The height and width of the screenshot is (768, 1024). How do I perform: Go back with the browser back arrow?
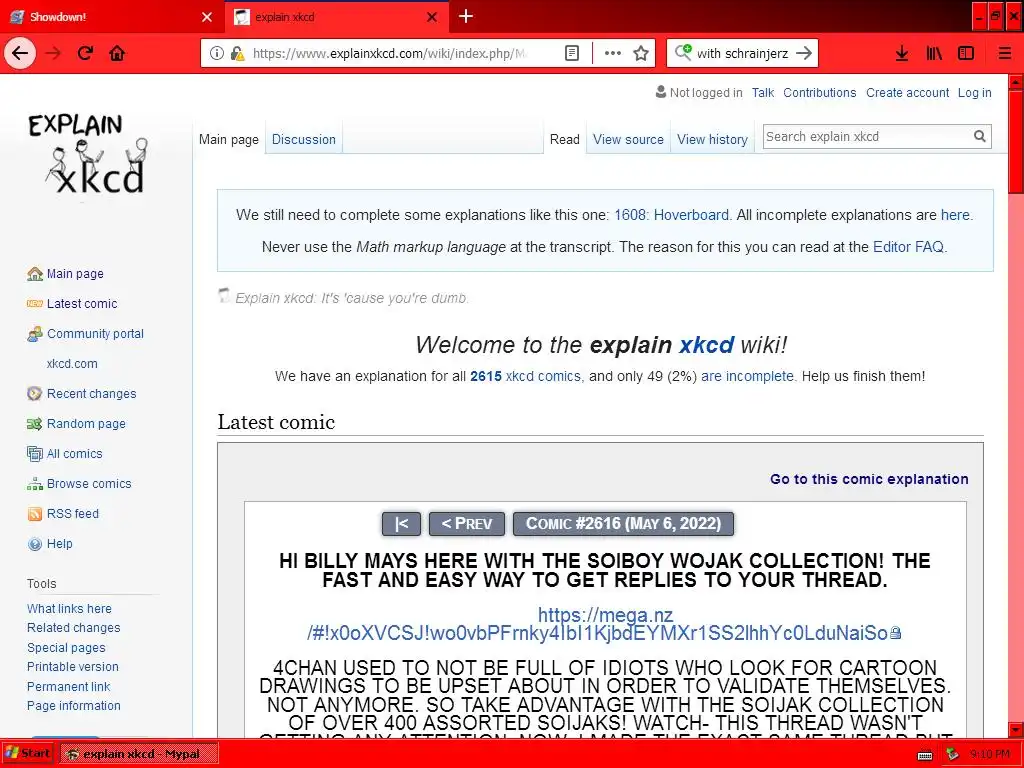pos(20,53)
